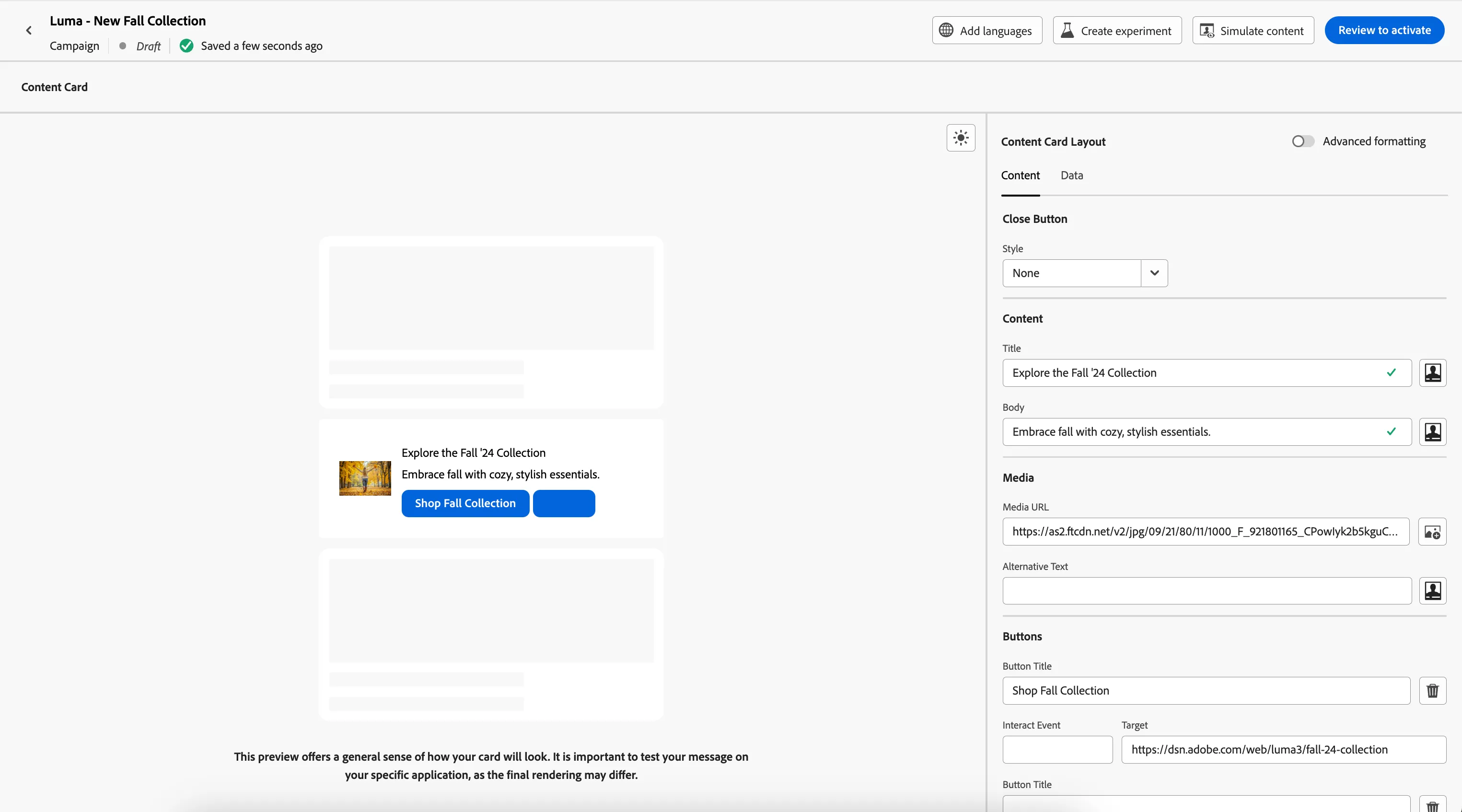This screenshot has height=812, width=1462.
Task: Switch to the Data tab
Action: pyautogui.click(x=1071, y=175)
